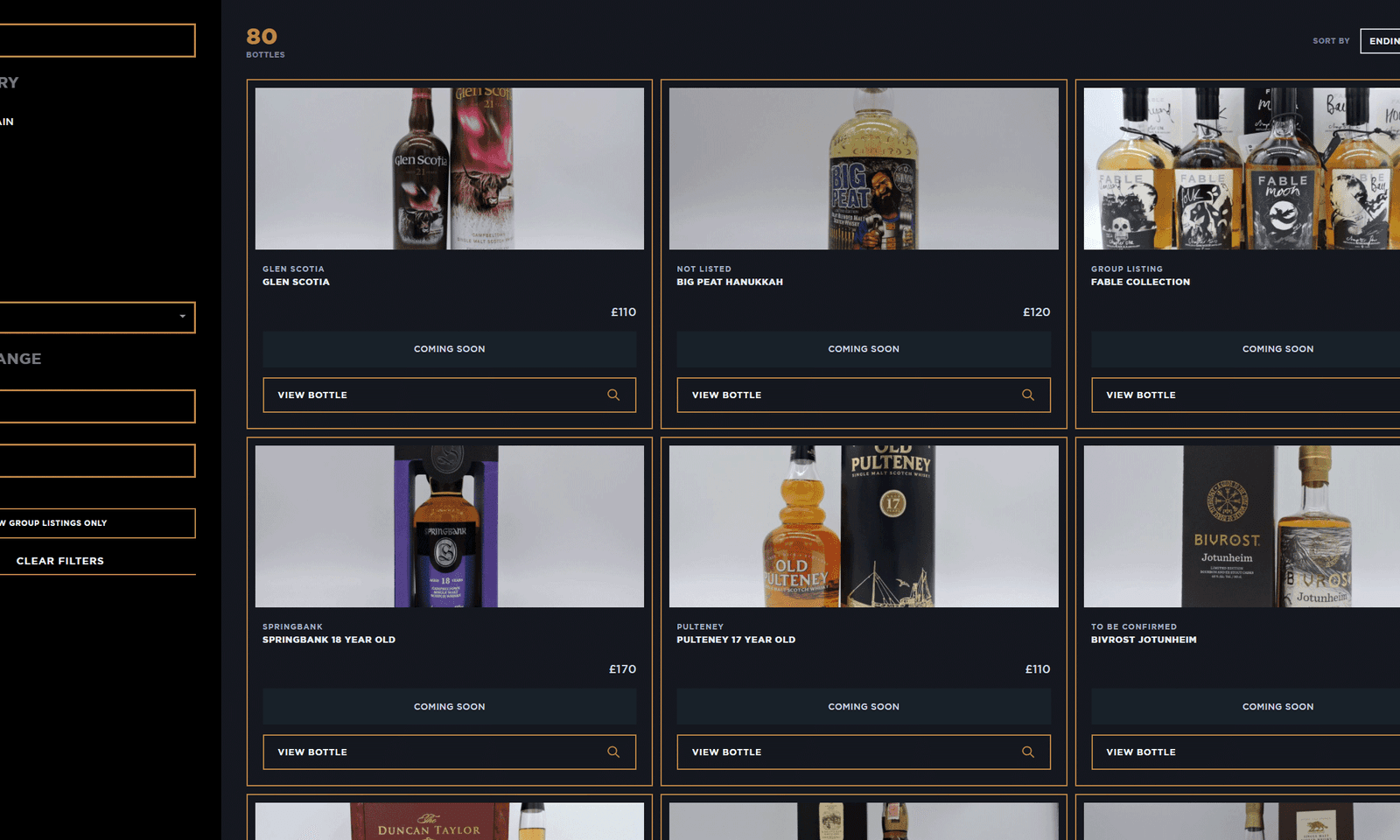Open Big Peat Hanukkah bottle image

864,168
